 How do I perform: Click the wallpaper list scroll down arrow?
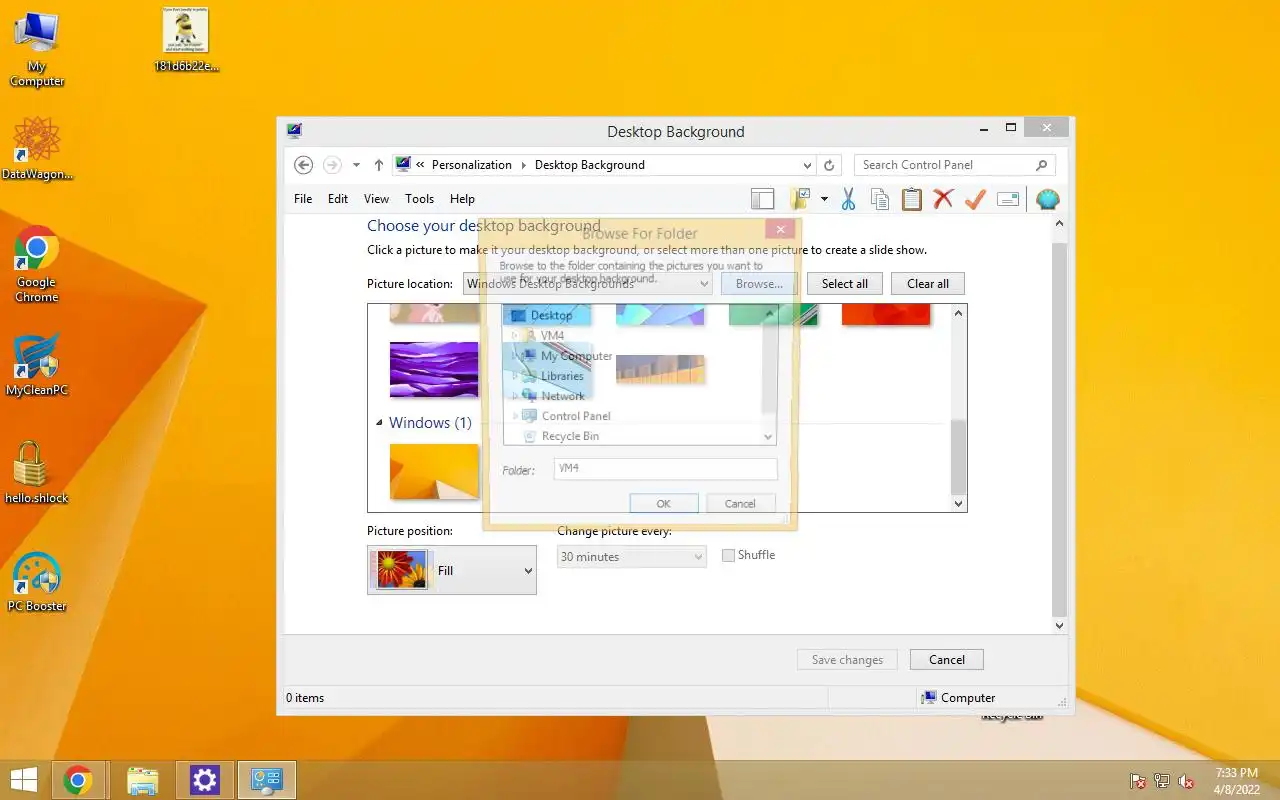point(959,503)
